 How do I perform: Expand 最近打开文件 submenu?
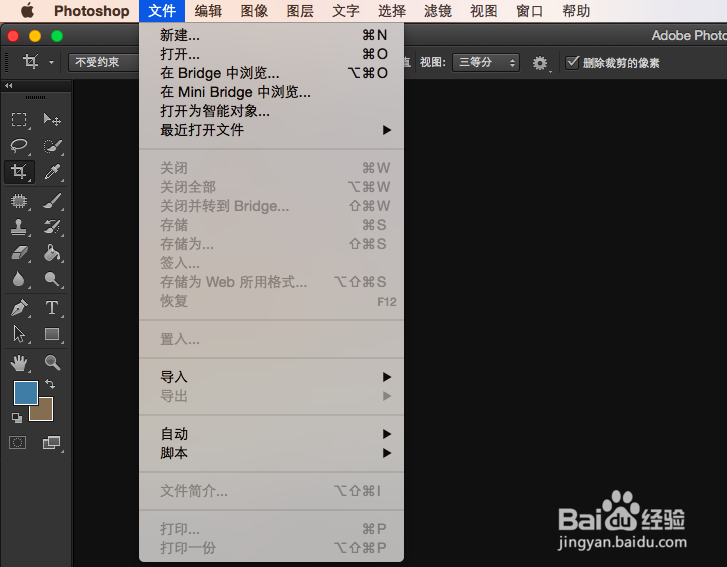(x=271, y=130)
